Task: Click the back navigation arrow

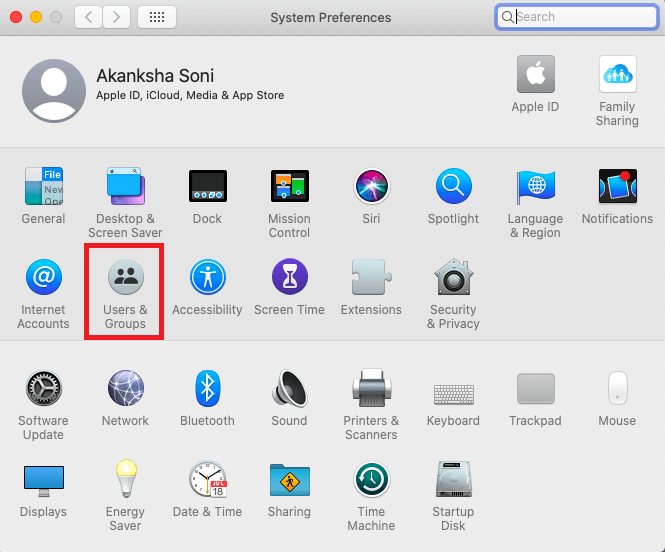Action: pos(89,17)
